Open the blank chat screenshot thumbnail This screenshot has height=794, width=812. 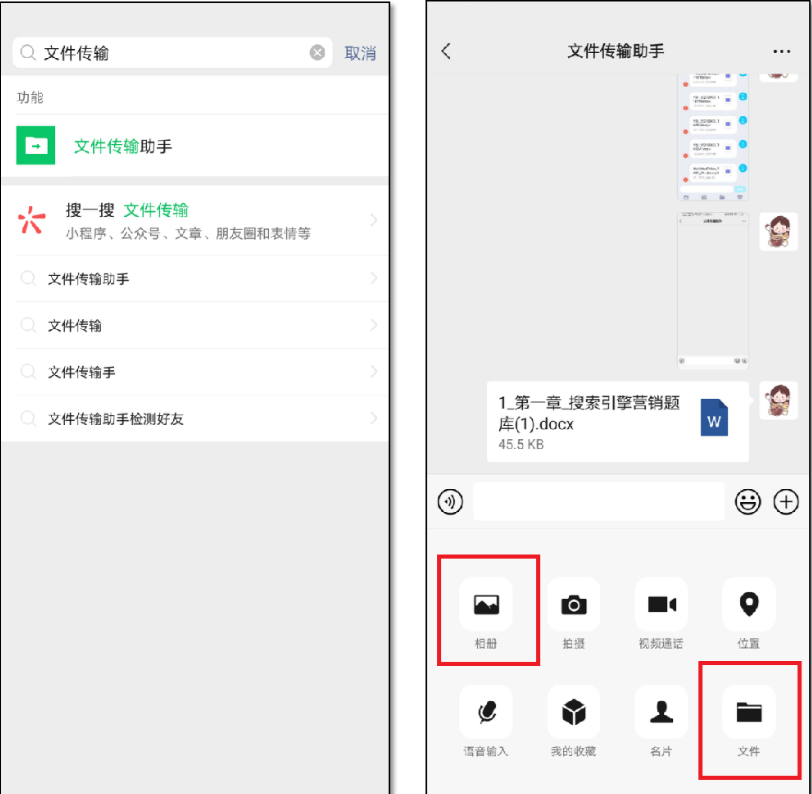[x=713, y=290]
